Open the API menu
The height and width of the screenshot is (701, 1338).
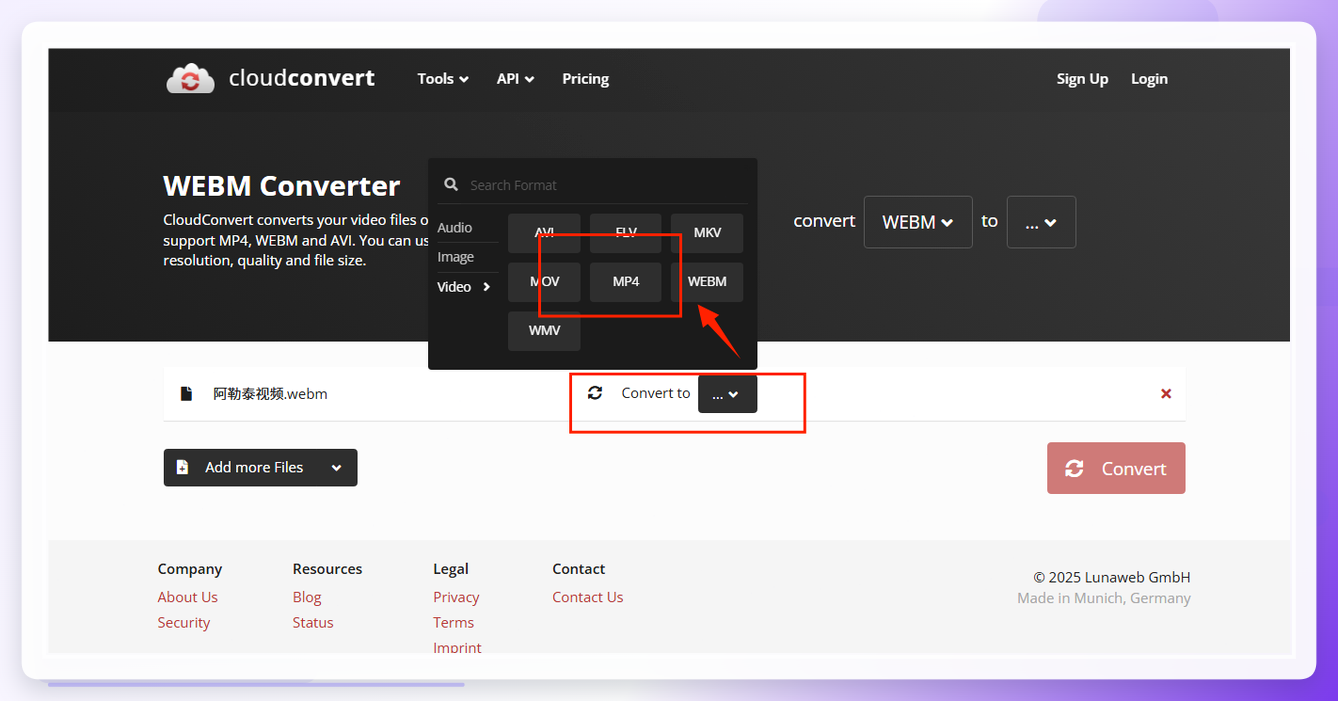[x=516, y=79]
